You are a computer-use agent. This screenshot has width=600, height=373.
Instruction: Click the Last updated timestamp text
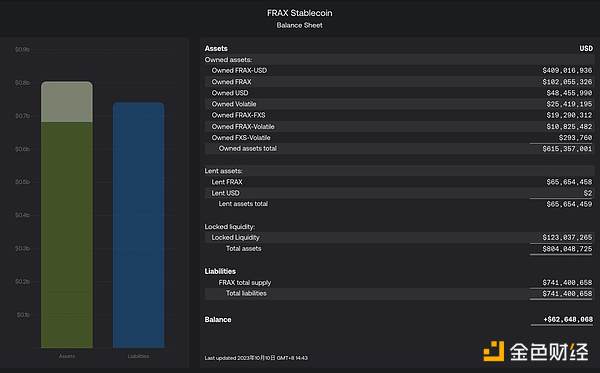(x=256, y=358)
